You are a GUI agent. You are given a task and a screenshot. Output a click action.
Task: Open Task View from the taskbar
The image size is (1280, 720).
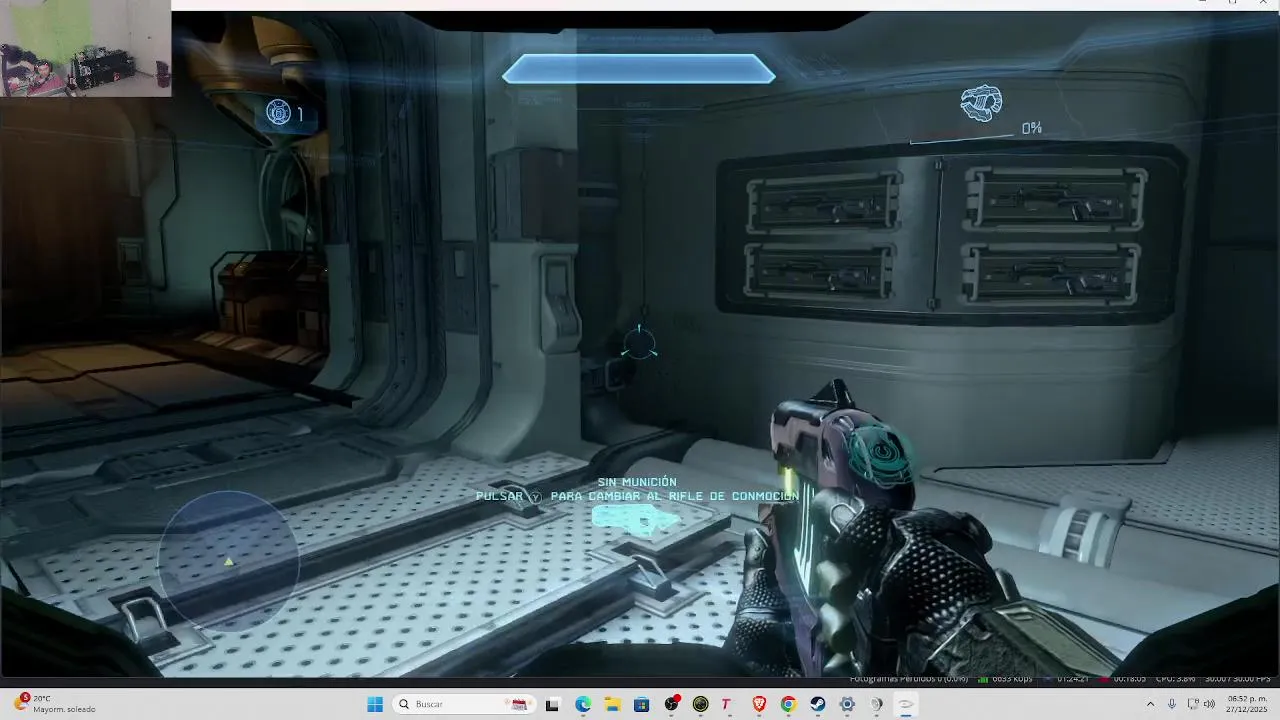coord(552,704)
